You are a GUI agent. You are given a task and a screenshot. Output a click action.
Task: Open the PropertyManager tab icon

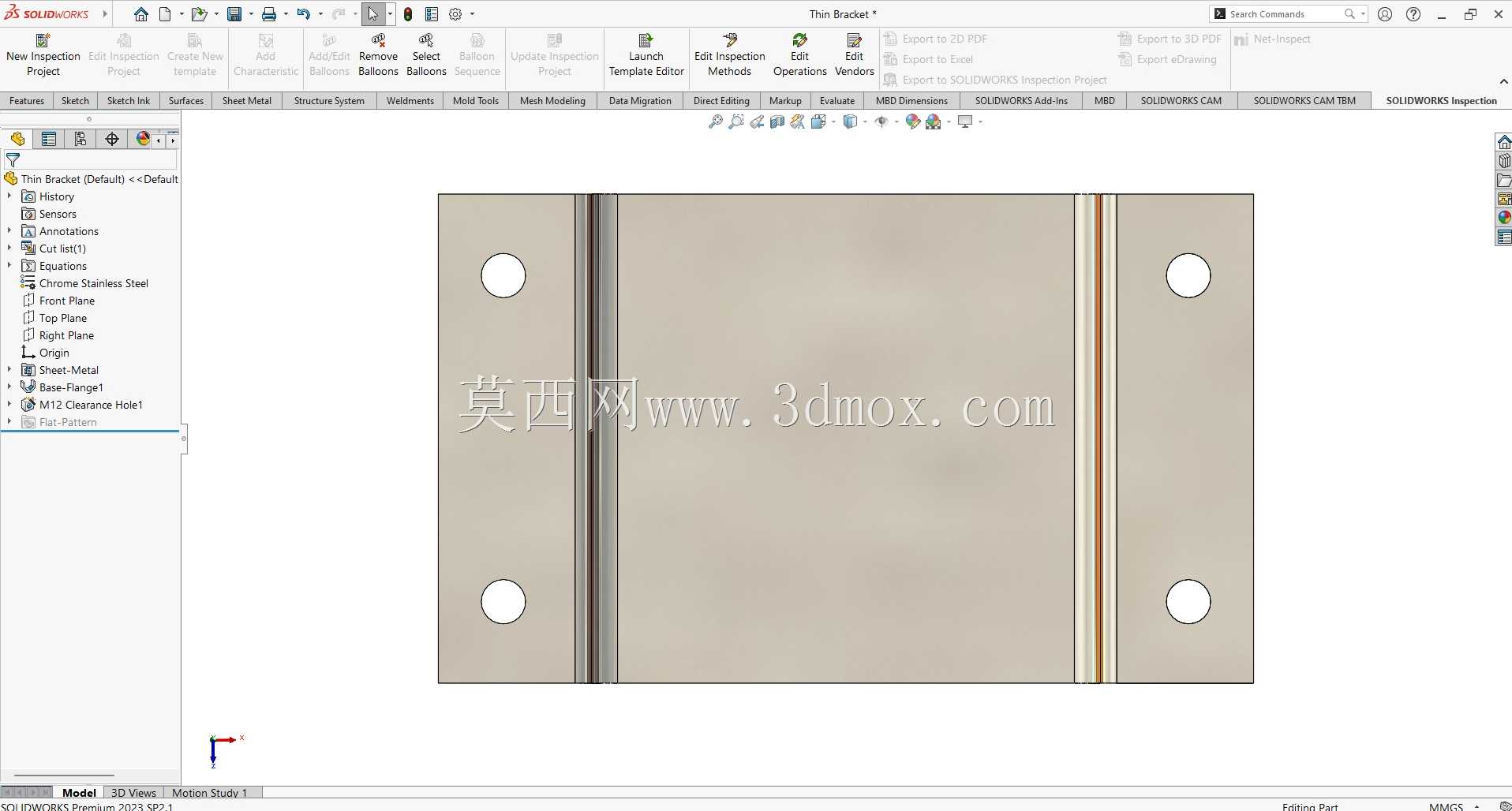coord(49,139)
